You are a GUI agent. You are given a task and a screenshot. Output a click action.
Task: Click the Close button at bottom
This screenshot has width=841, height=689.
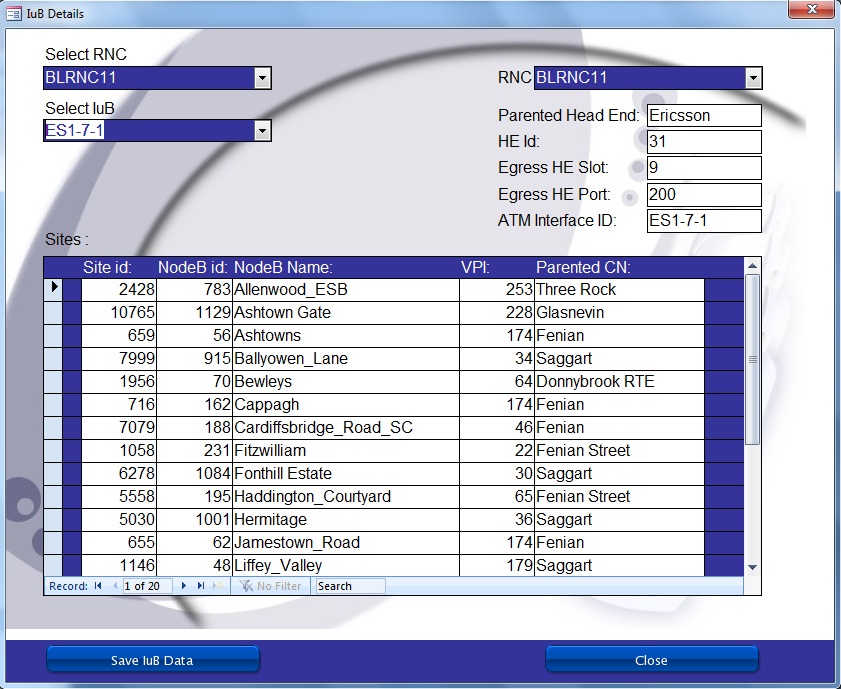click(x=651, y=660)
